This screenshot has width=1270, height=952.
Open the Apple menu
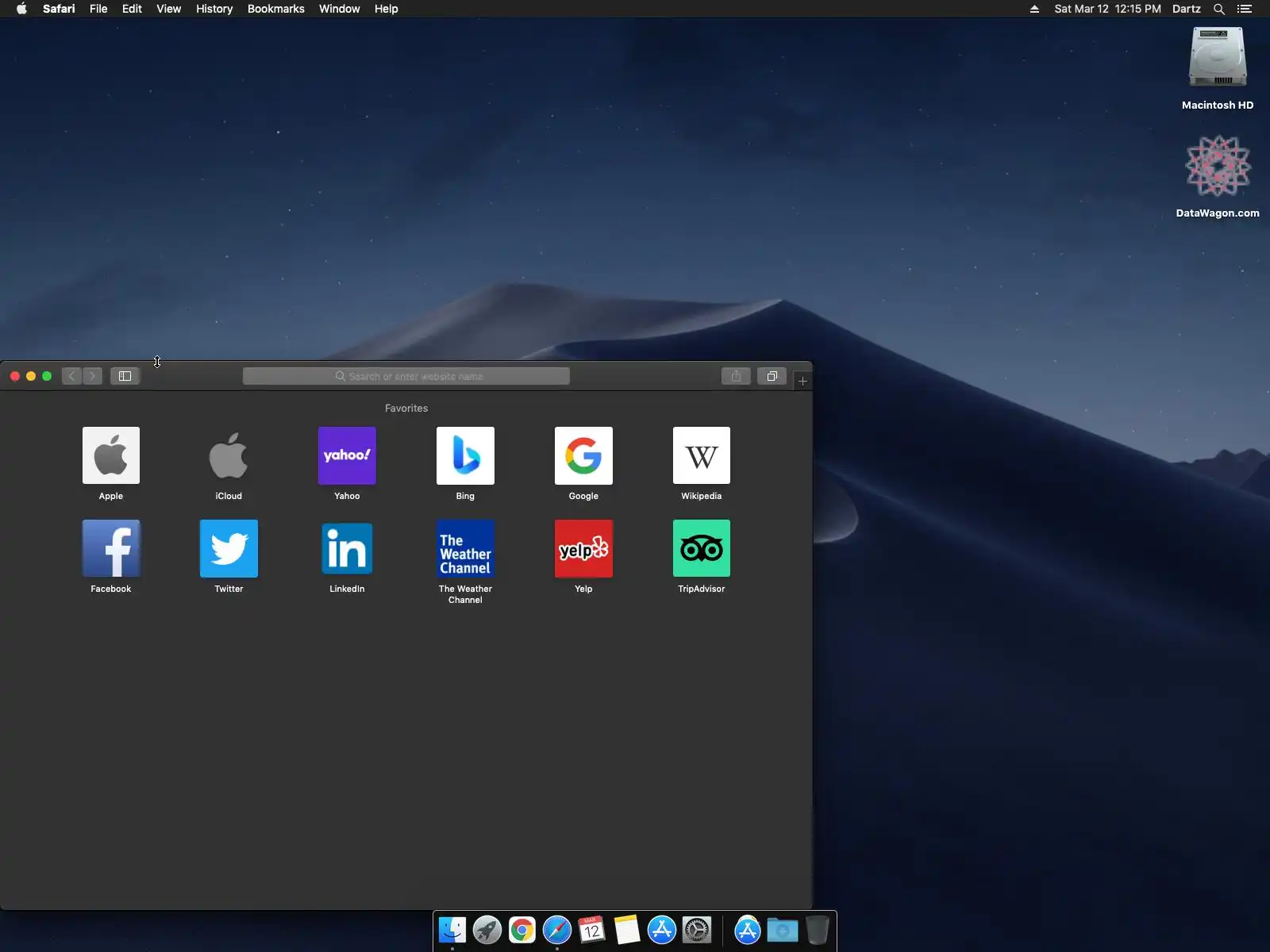[21, 9]
